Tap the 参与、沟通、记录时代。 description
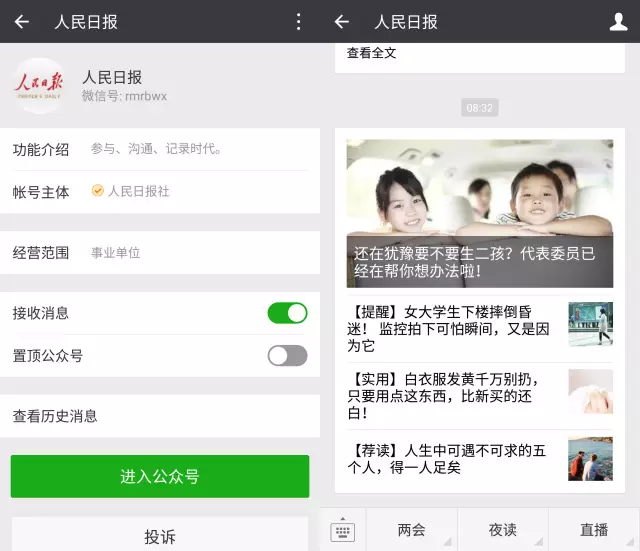The width and height of the screenshot is (640, 551). tap(156, 149)
